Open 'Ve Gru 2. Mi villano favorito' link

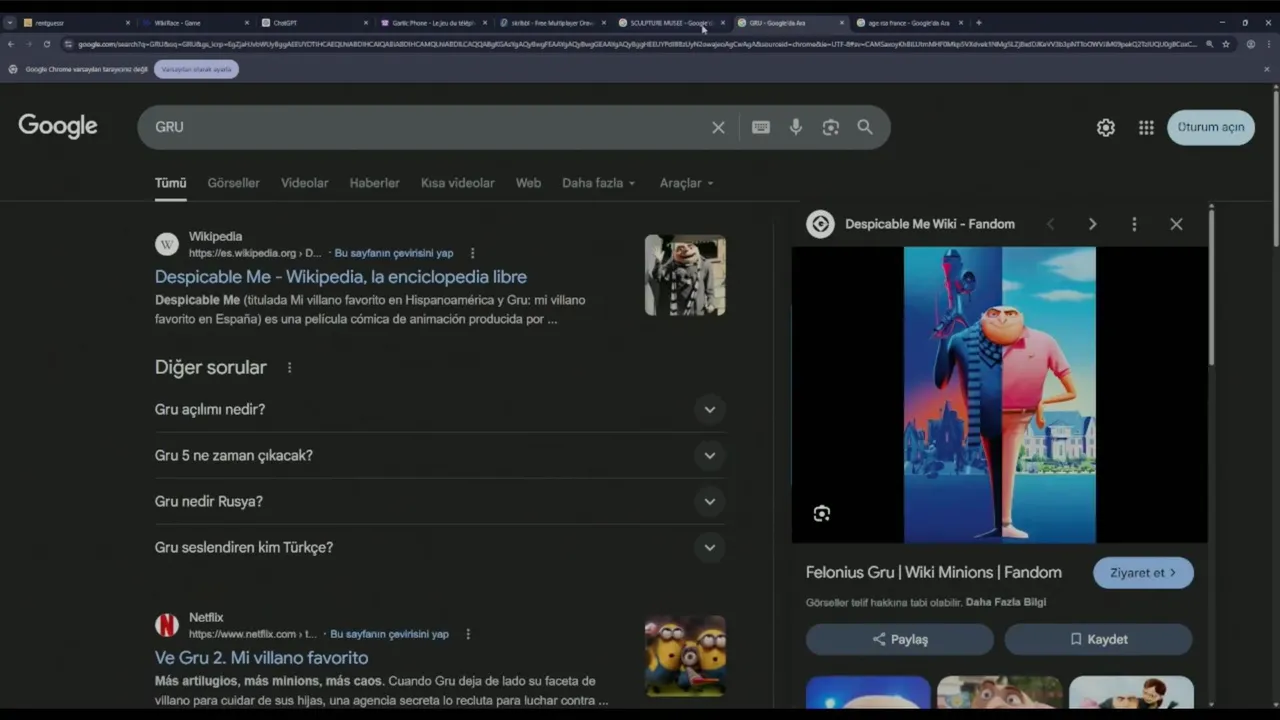(261, 658)
